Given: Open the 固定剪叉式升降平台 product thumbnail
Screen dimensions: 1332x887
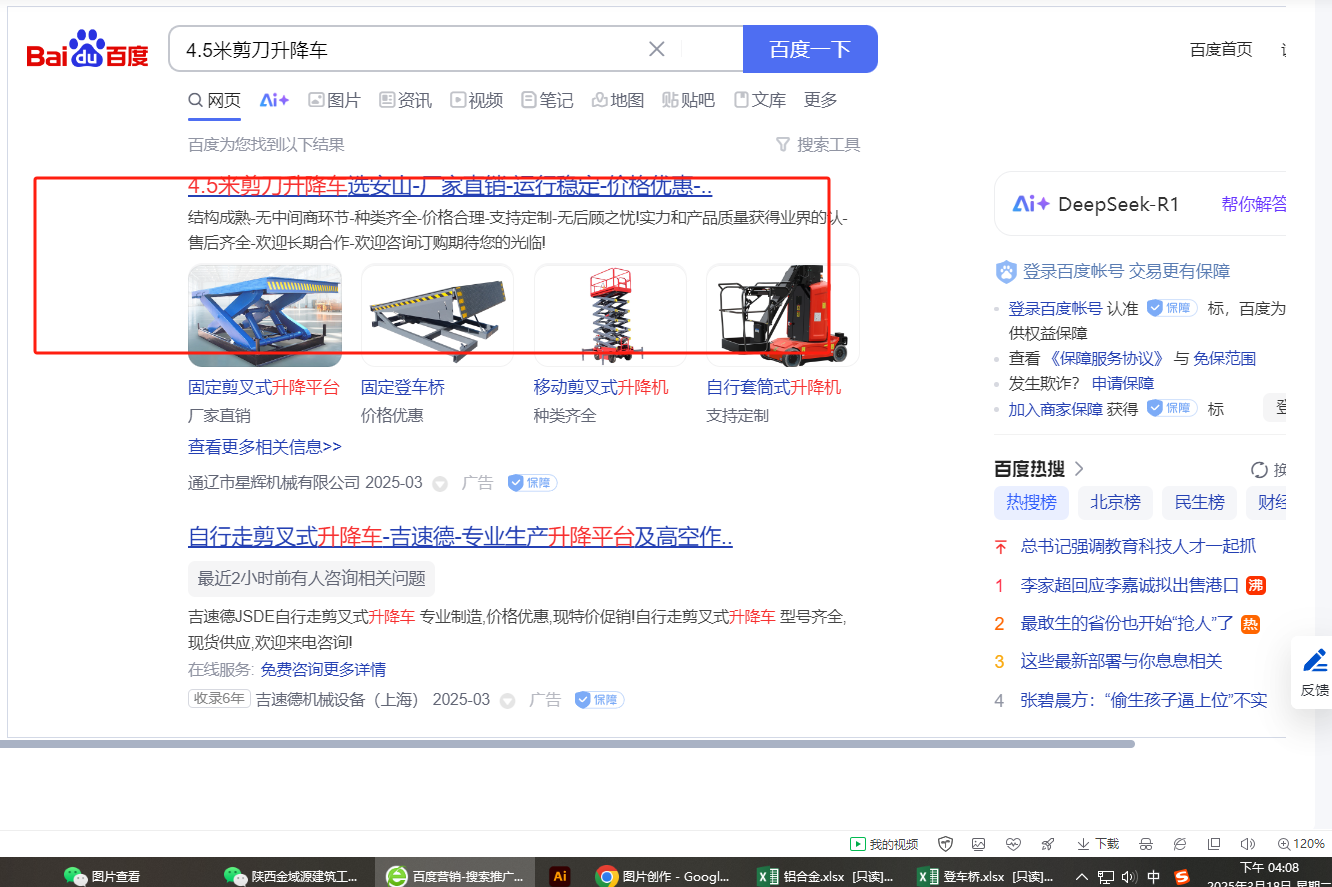Looking at the screenshot, I should click(265, 316).
